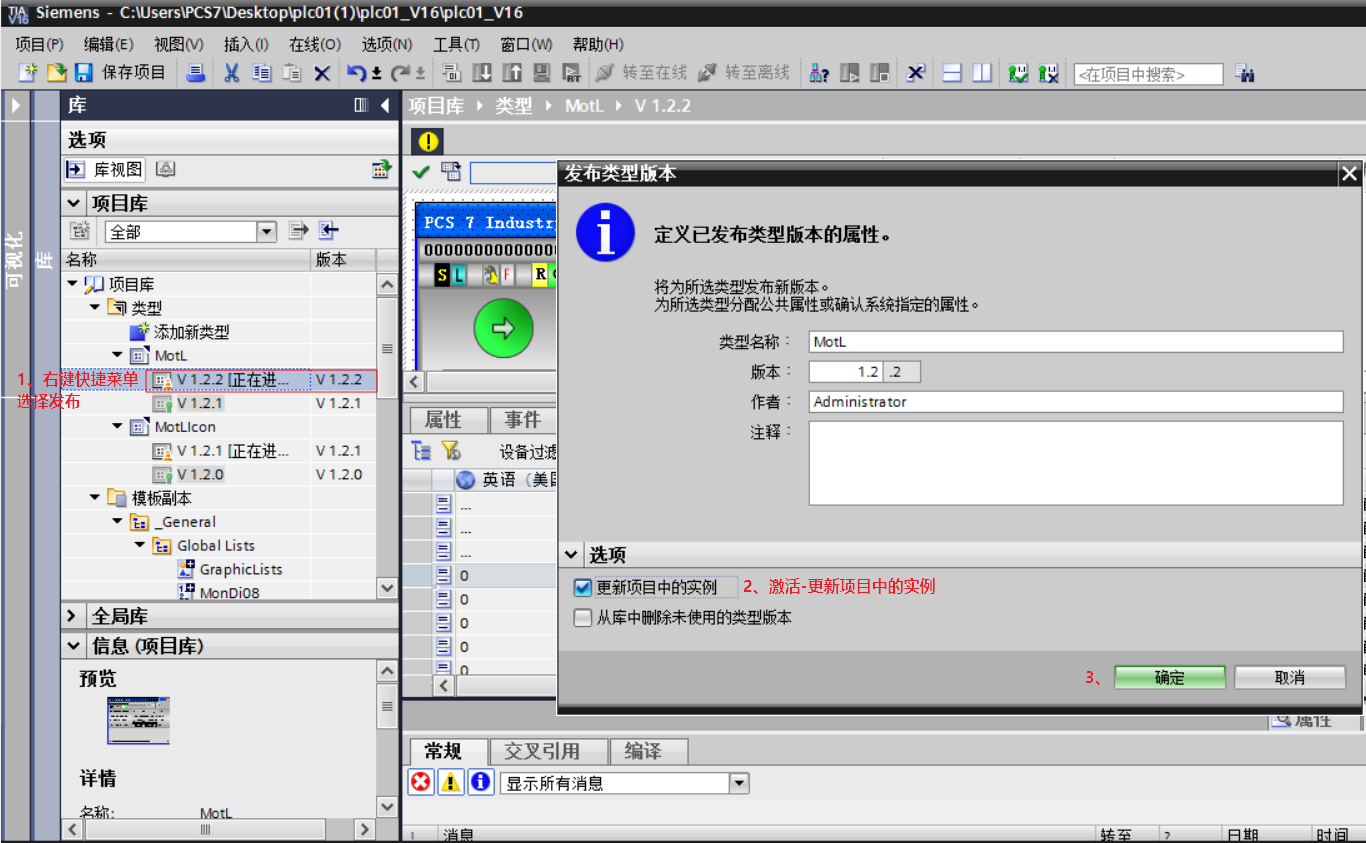Click the 在项目中搜索 search box

point(1148,74)
